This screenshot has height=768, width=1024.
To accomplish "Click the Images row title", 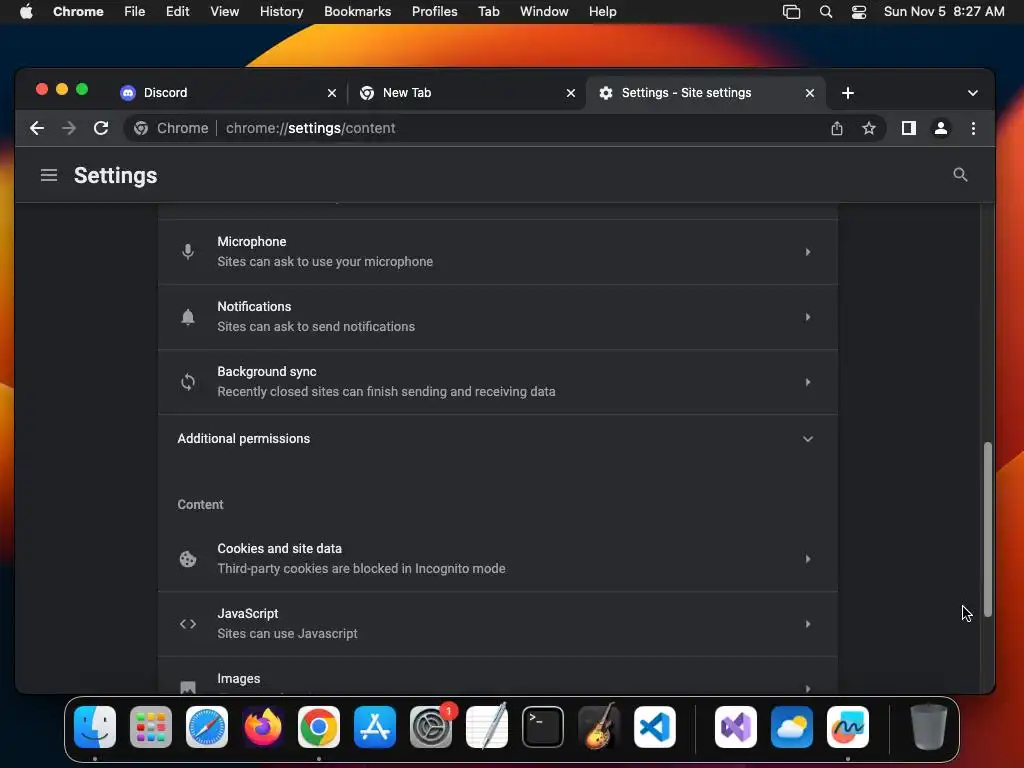I will [x=238, y=679].
